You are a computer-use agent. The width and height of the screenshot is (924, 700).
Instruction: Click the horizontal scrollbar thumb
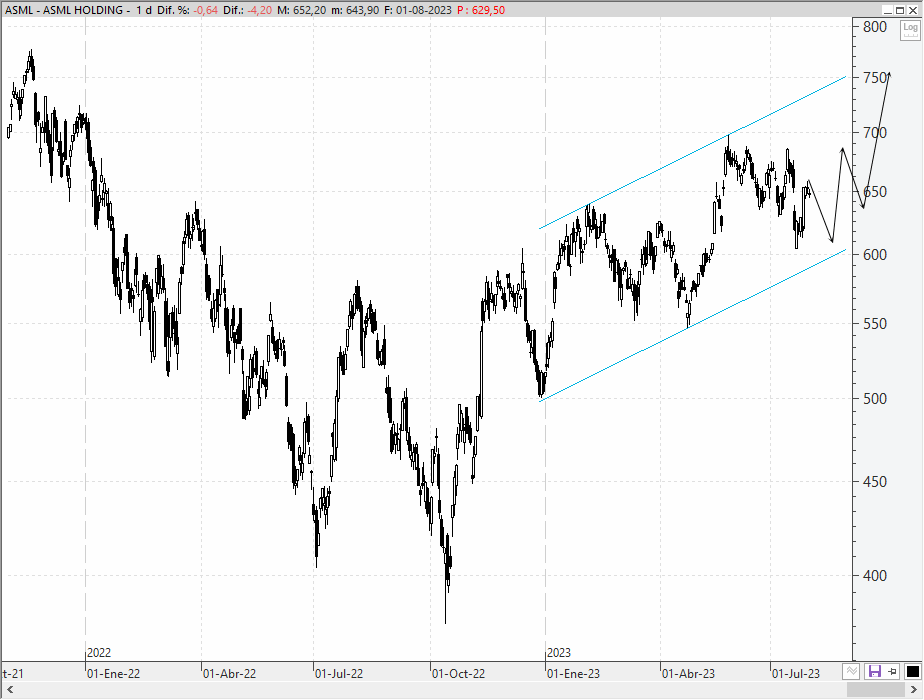tap(875, 689)
